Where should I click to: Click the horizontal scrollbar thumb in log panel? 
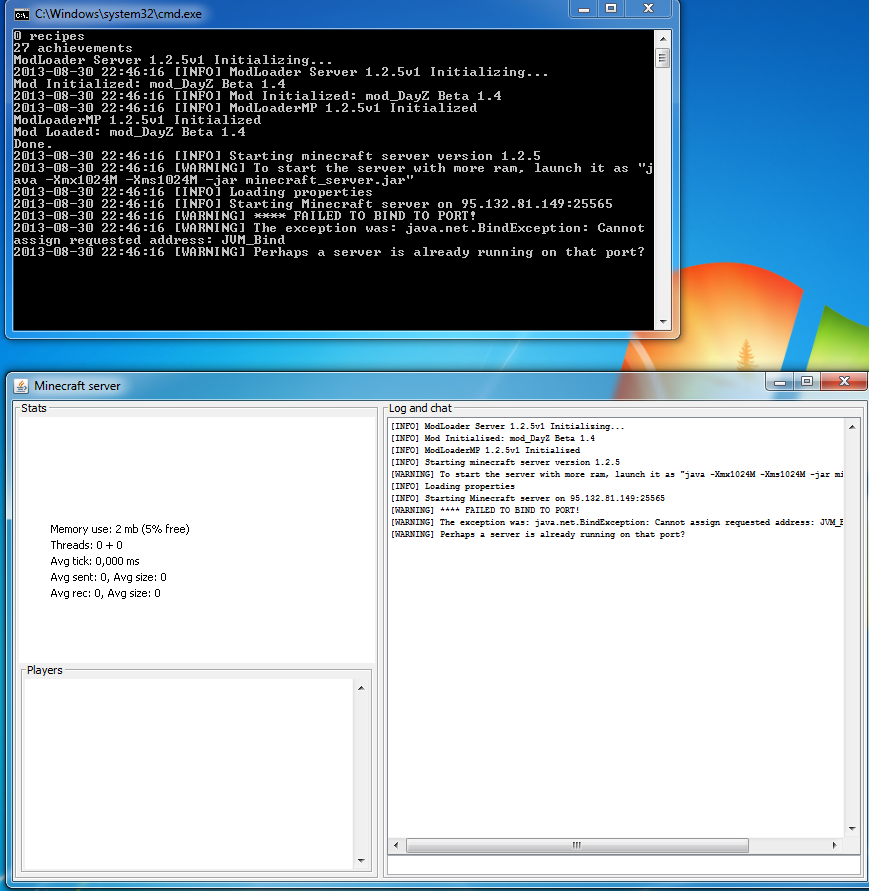click(x=576, y=845)
